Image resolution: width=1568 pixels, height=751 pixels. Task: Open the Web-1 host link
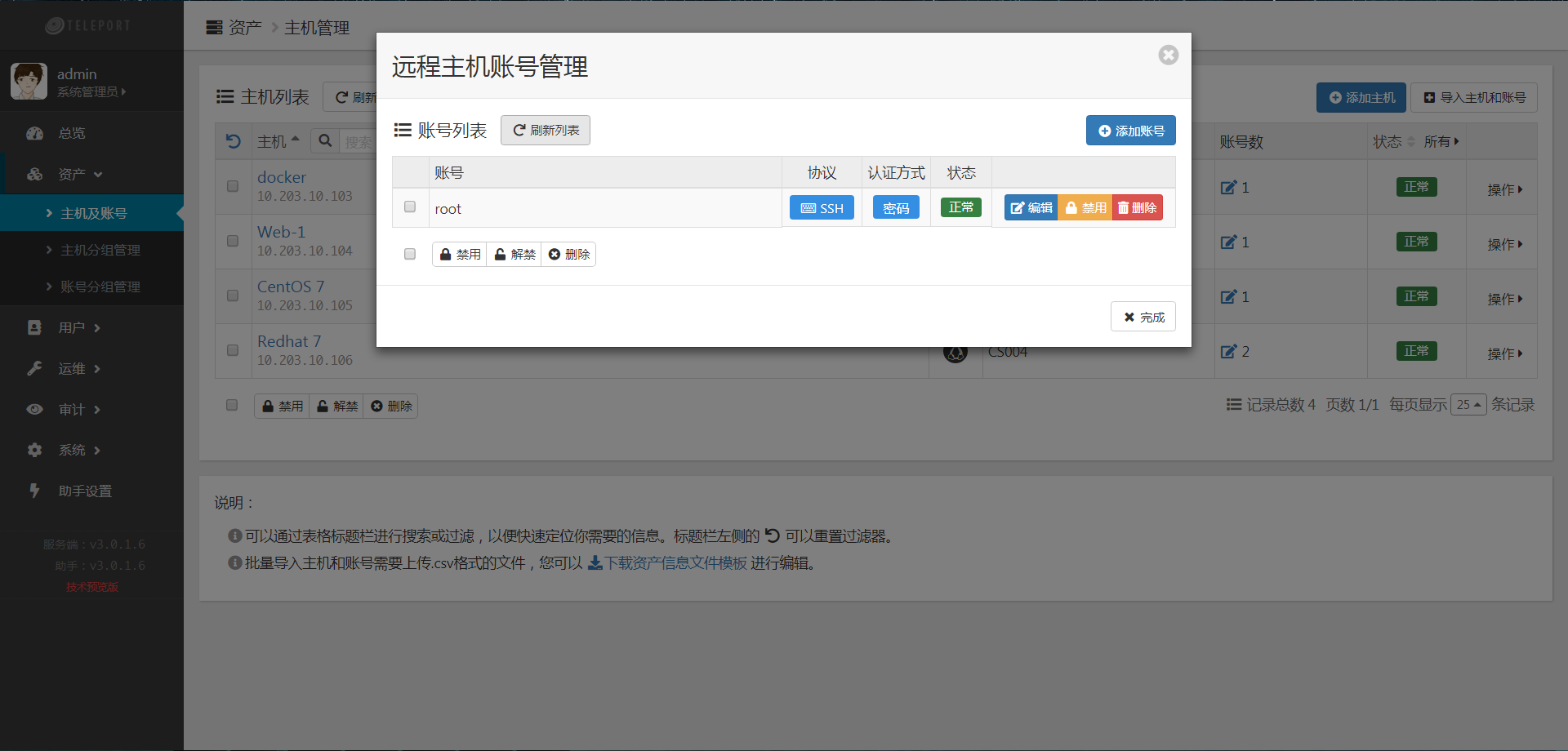pyautogui.click(x=282, y=232)
